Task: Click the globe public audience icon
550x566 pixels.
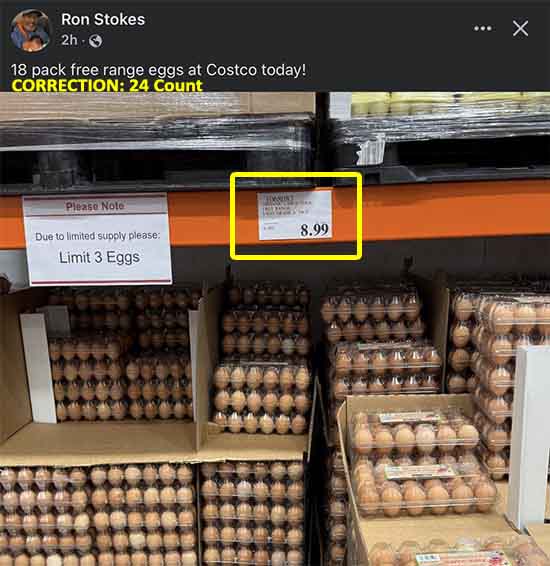Action: coord(95,41)
